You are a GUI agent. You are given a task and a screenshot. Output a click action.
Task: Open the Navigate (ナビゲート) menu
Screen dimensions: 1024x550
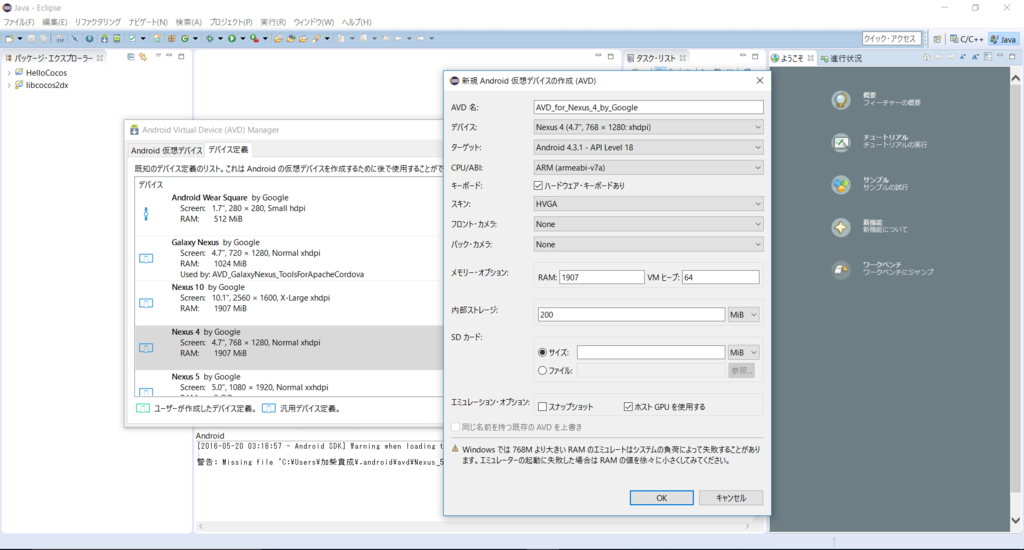pos(148,22)
